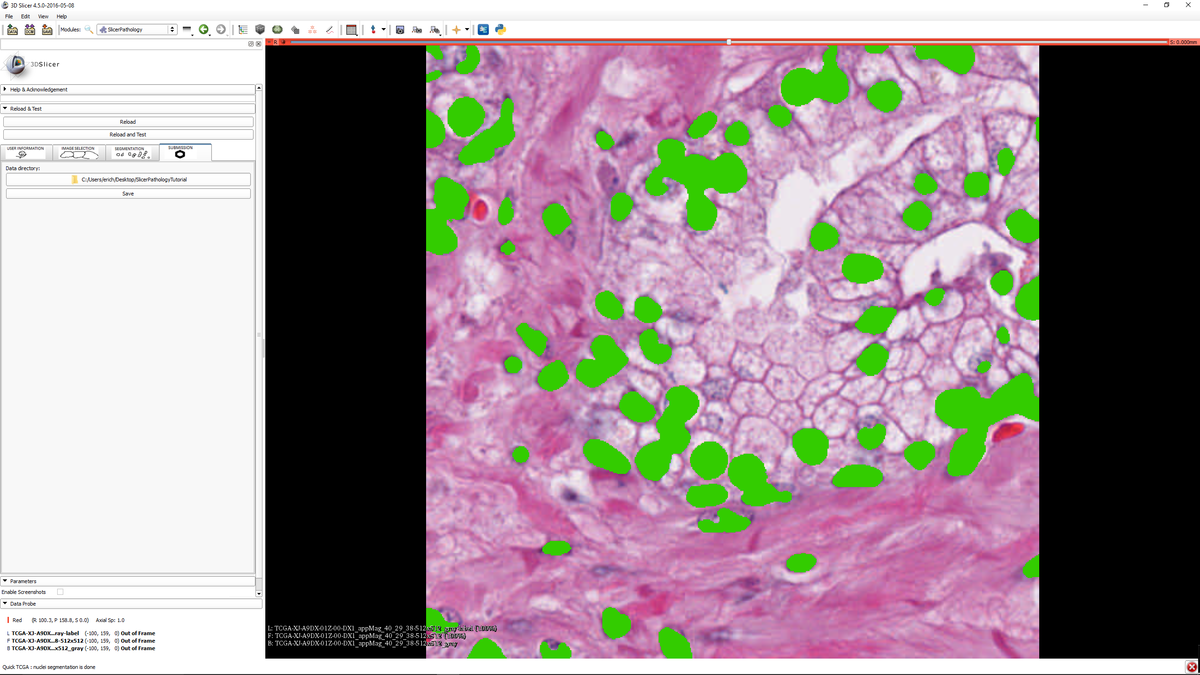
Task: Open the module finder magnifier icon
Action: 89,29
